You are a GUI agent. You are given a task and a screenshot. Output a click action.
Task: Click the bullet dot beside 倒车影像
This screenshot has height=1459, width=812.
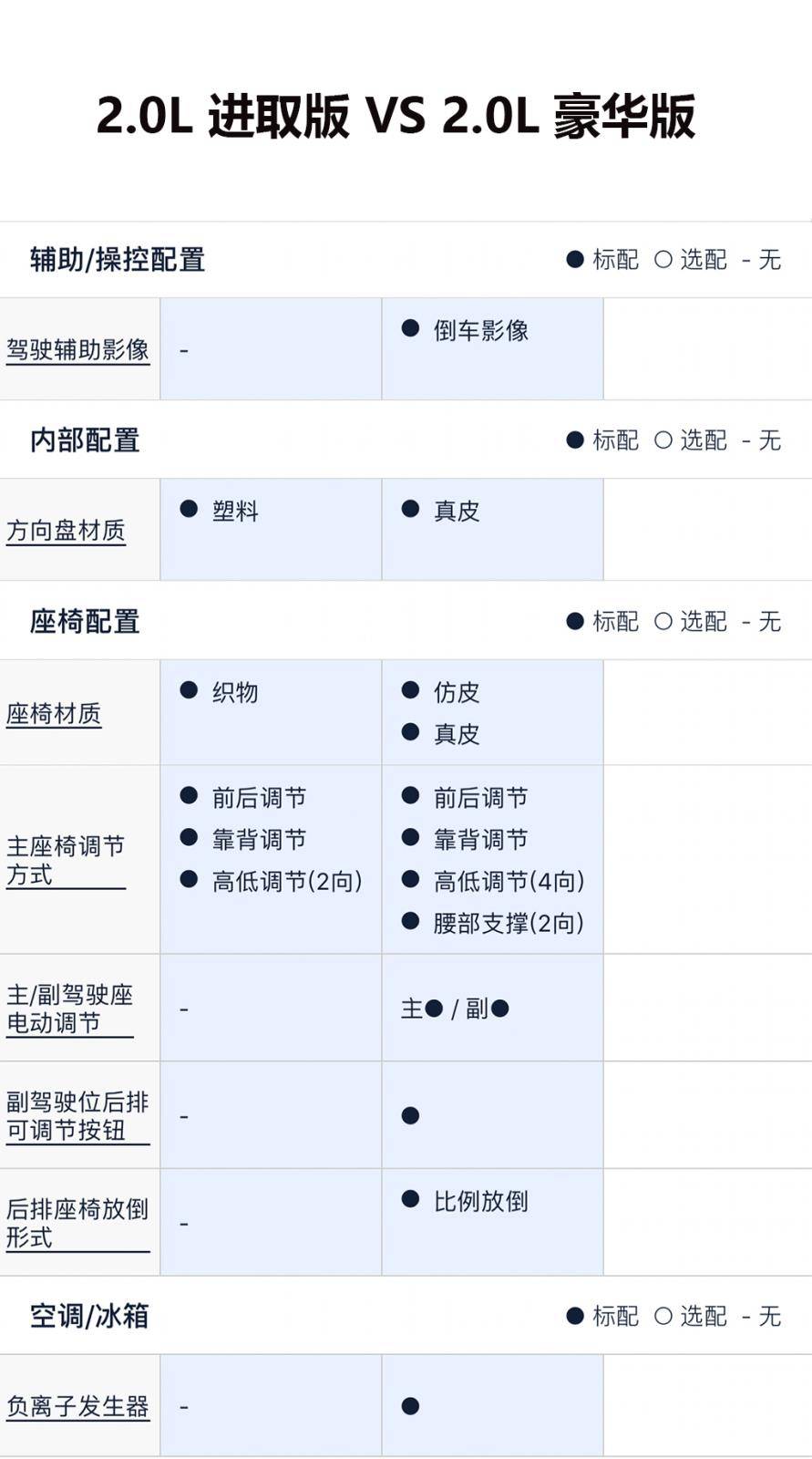(411, 328)
